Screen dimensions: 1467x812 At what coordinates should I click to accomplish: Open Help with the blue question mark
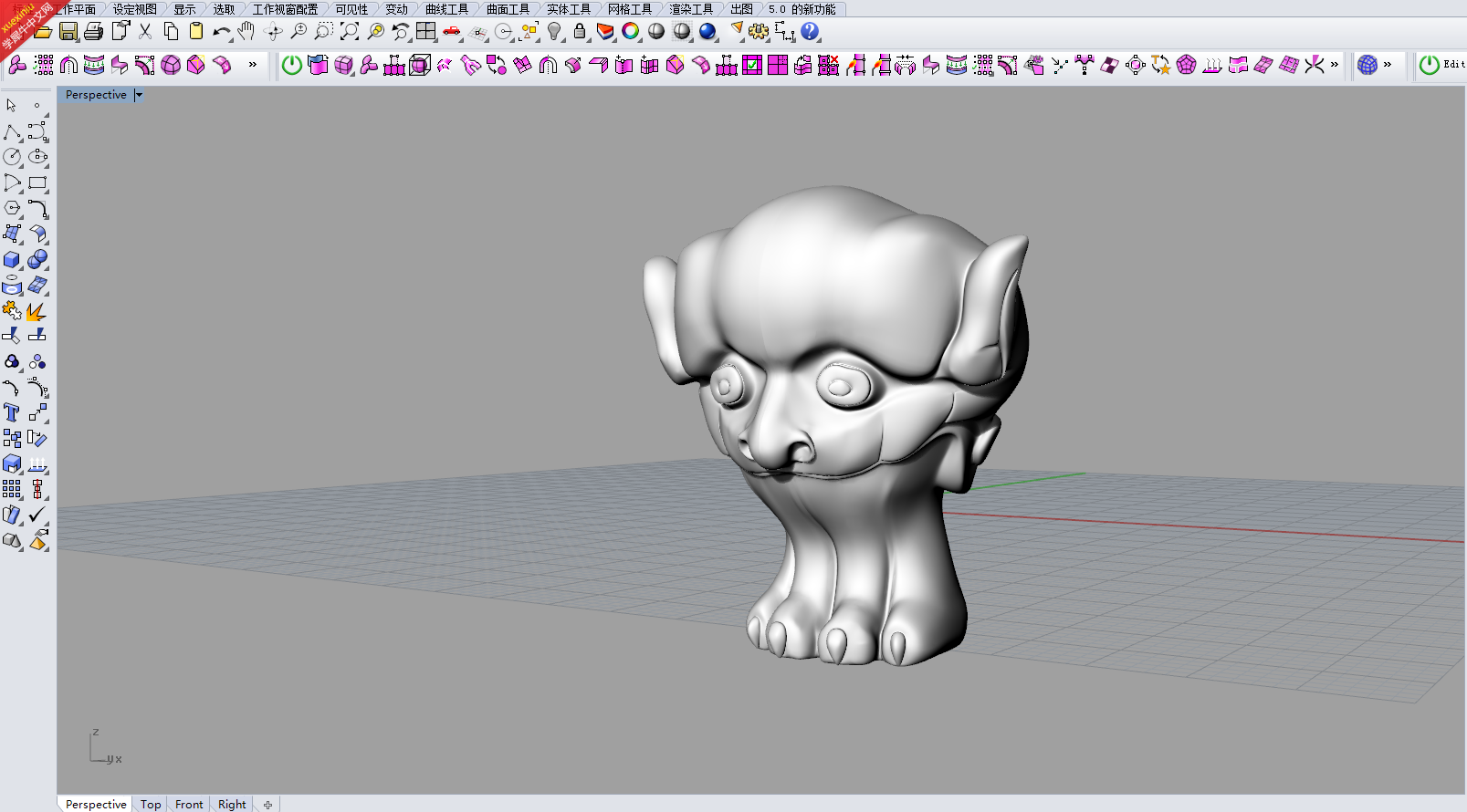coord(810,32)
